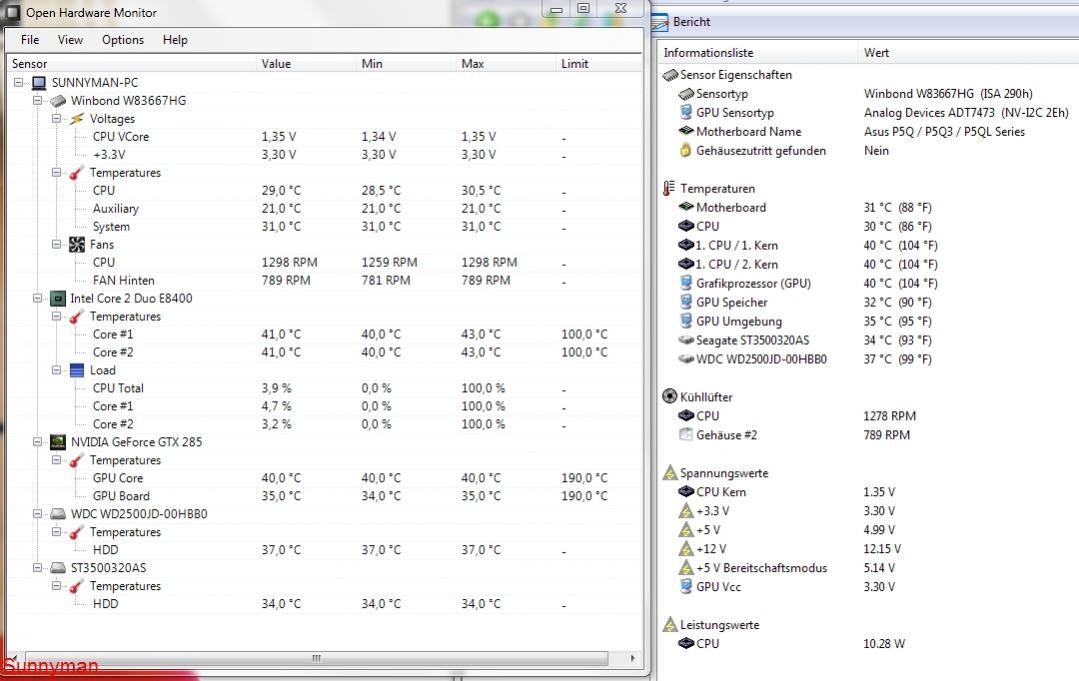Viewport: 1079px width, 681px height.
Task: Click the WDC WD2500JD hard drive icon in tree
Action: point(58,514)
